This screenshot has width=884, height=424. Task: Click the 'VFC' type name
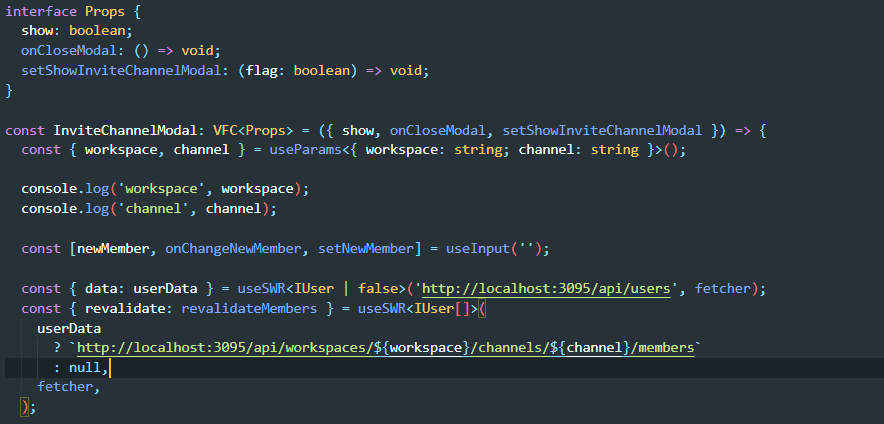pyautogui.click(x=226, y=131)
